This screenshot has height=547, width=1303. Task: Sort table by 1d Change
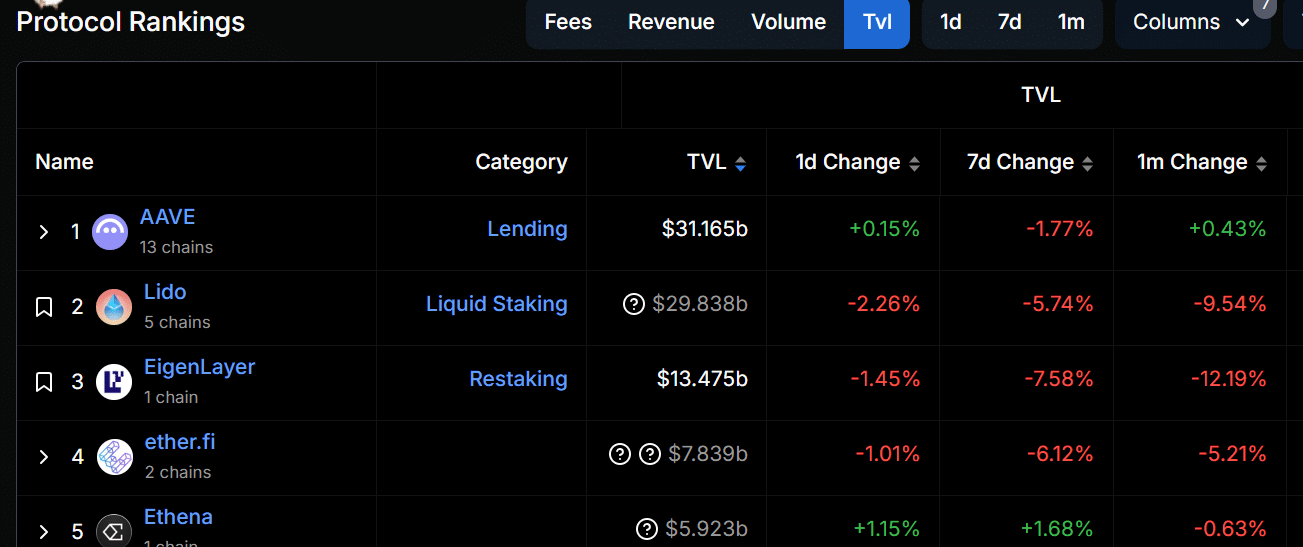tap(914, 163)
